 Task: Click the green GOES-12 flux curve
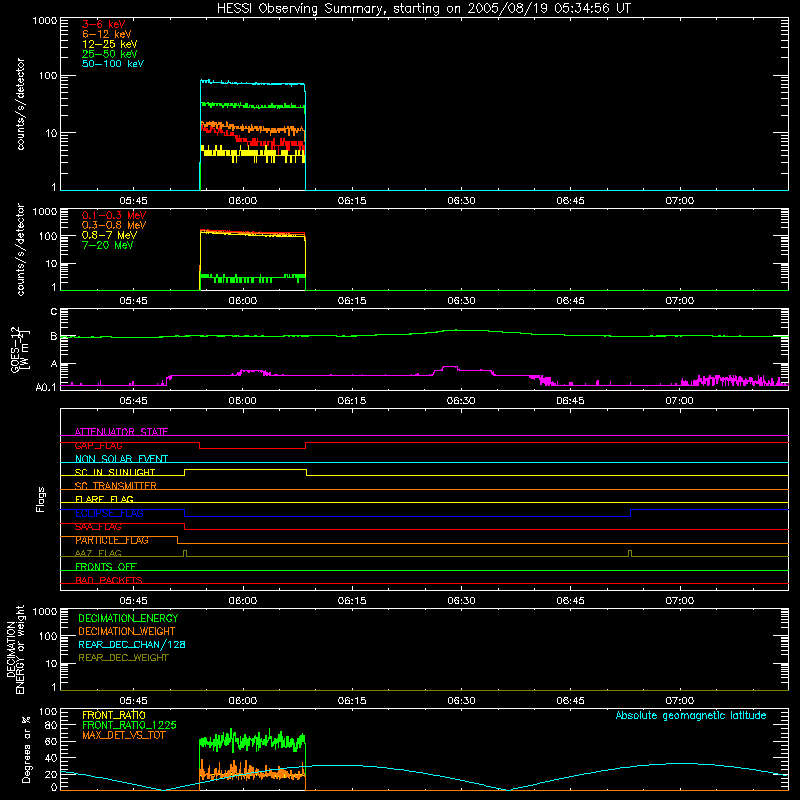point(423,333)
